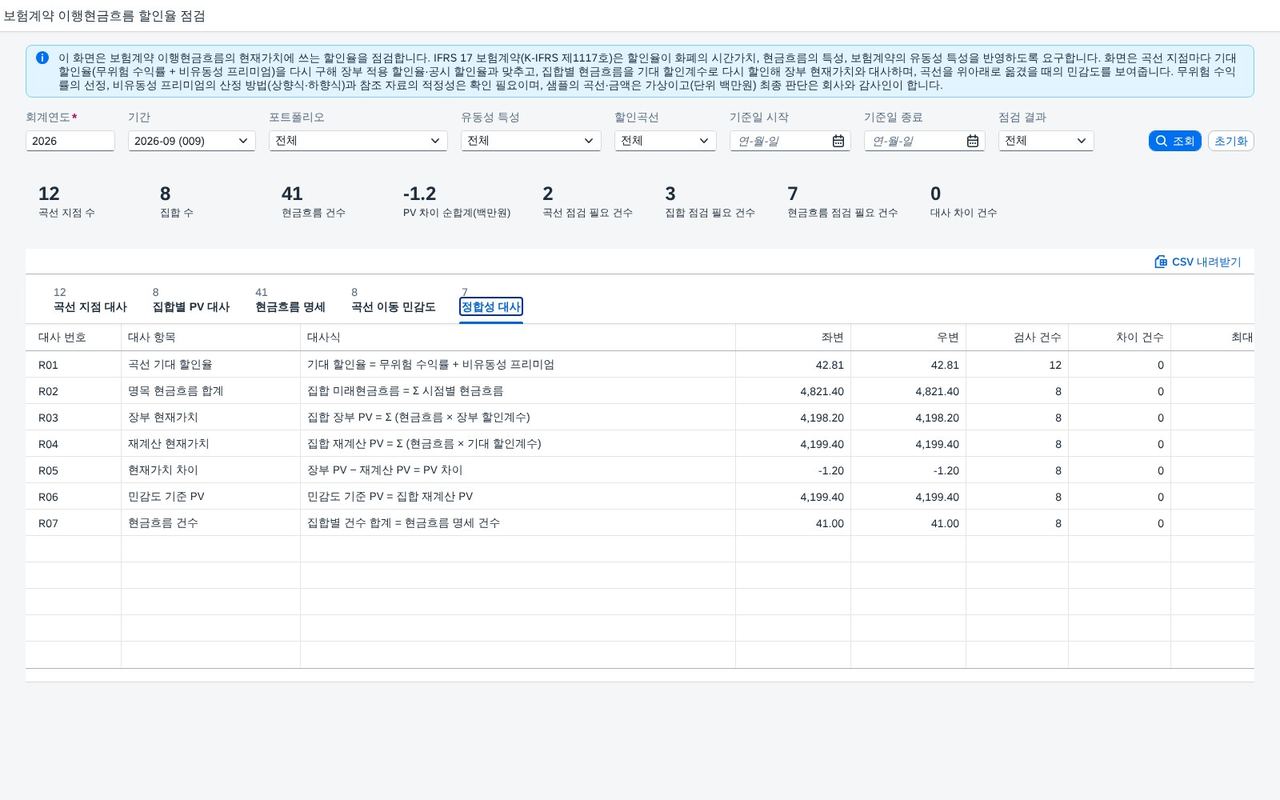The image size is (1280, 800).
Task: Click the 재계산 현재가치 cell
Action: [x=211, y=444]
